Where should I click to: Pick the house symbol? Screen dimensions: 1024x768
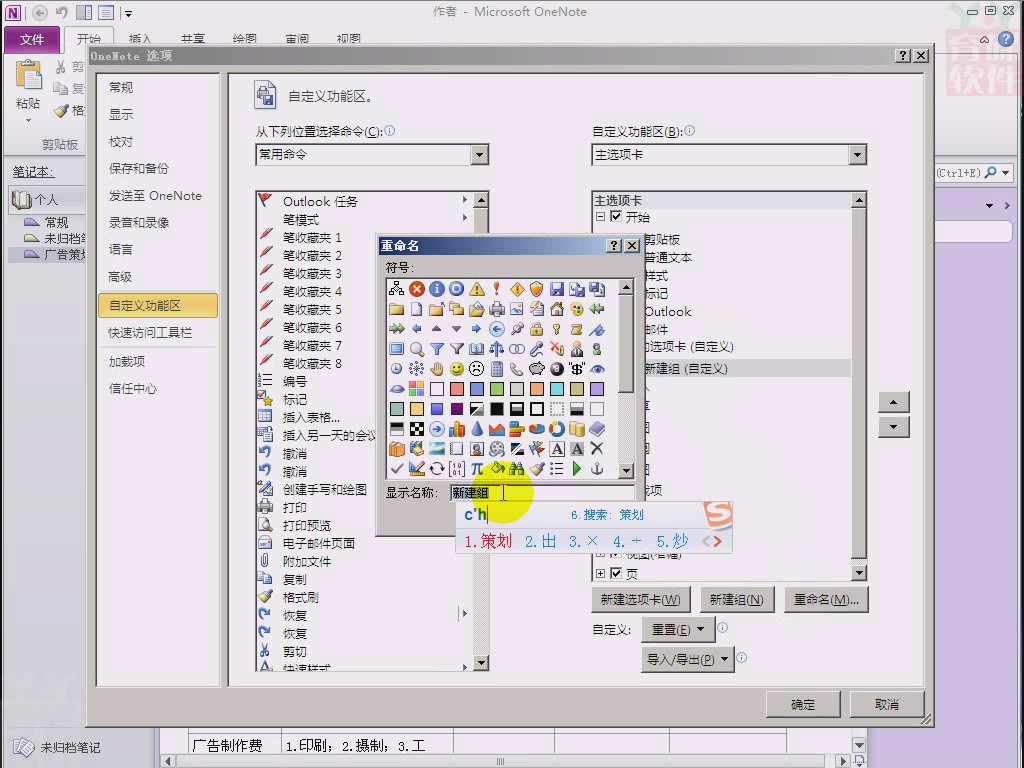click(x=556, y=309)
